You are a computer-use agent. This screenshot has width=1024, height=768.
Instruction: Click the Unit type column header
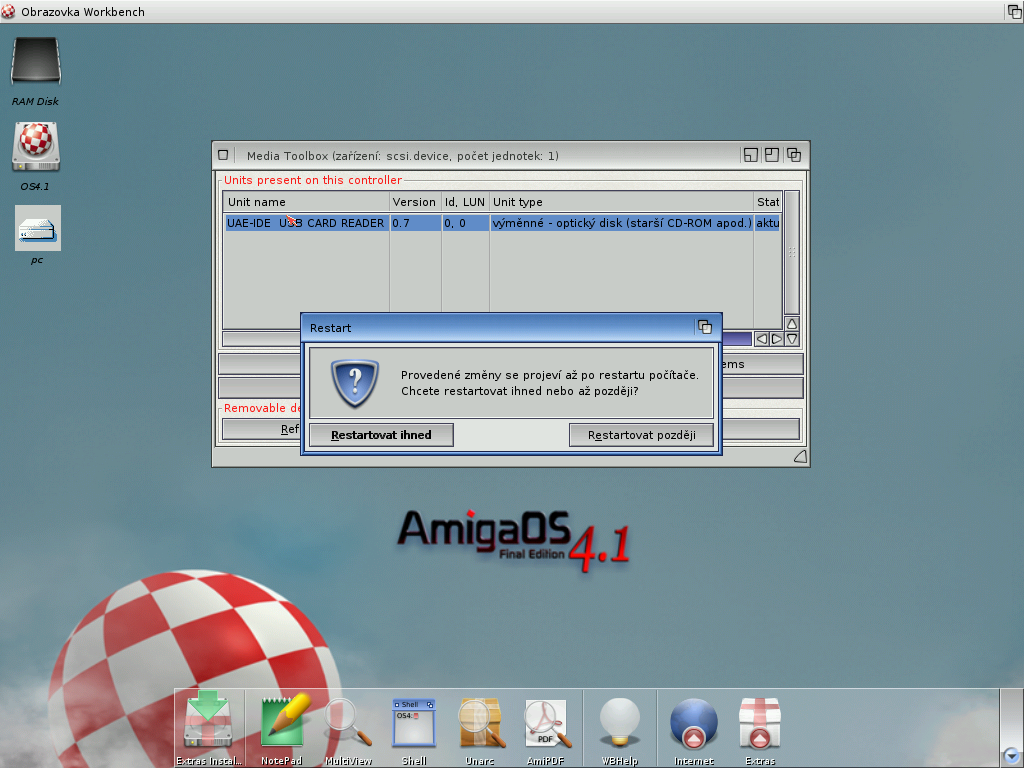pyautogui.click(x=620, y=202)
